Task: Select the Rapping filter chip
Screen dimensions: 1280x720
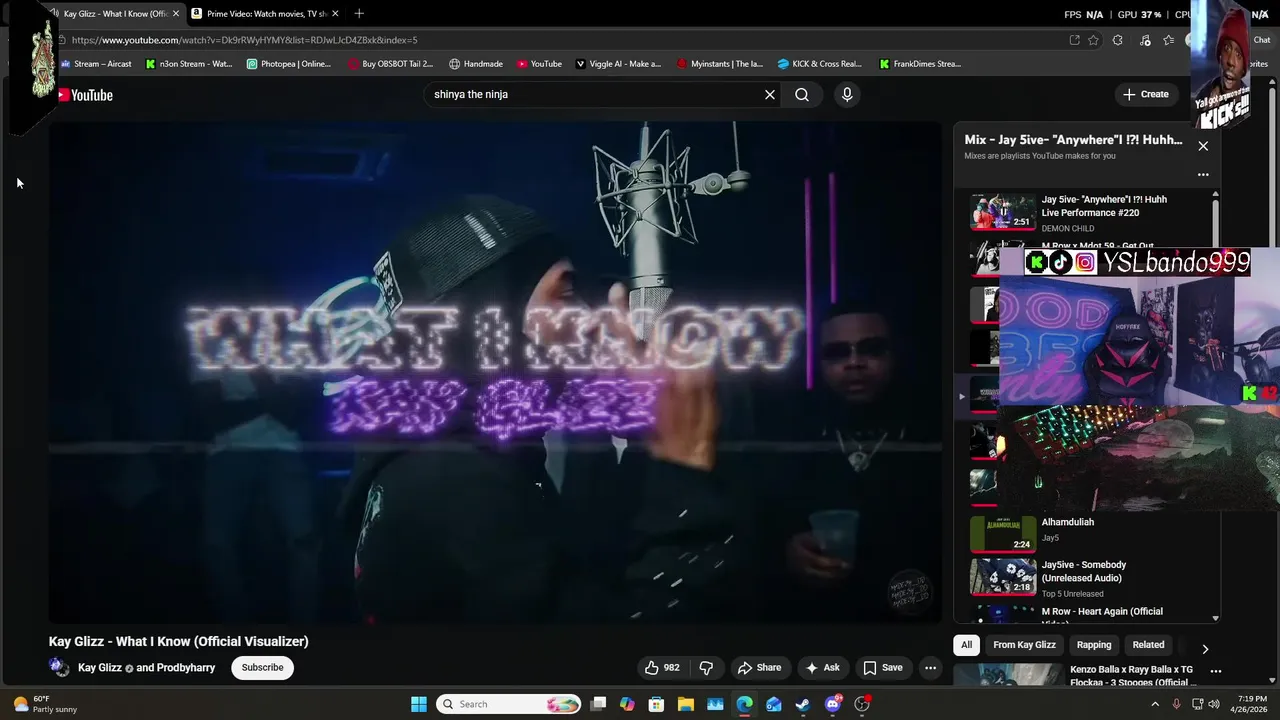Action: coord(1094,645)
